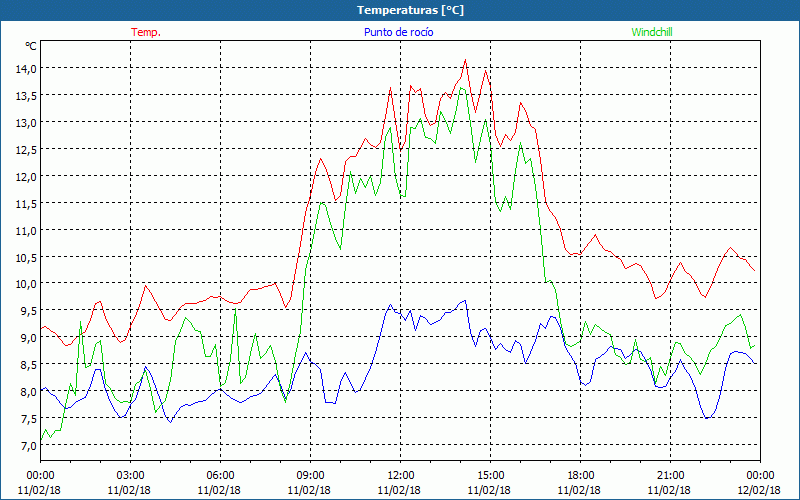Click the 14,0 y-axis value
The image size is (800, 500).
click(x=26, y=68)
